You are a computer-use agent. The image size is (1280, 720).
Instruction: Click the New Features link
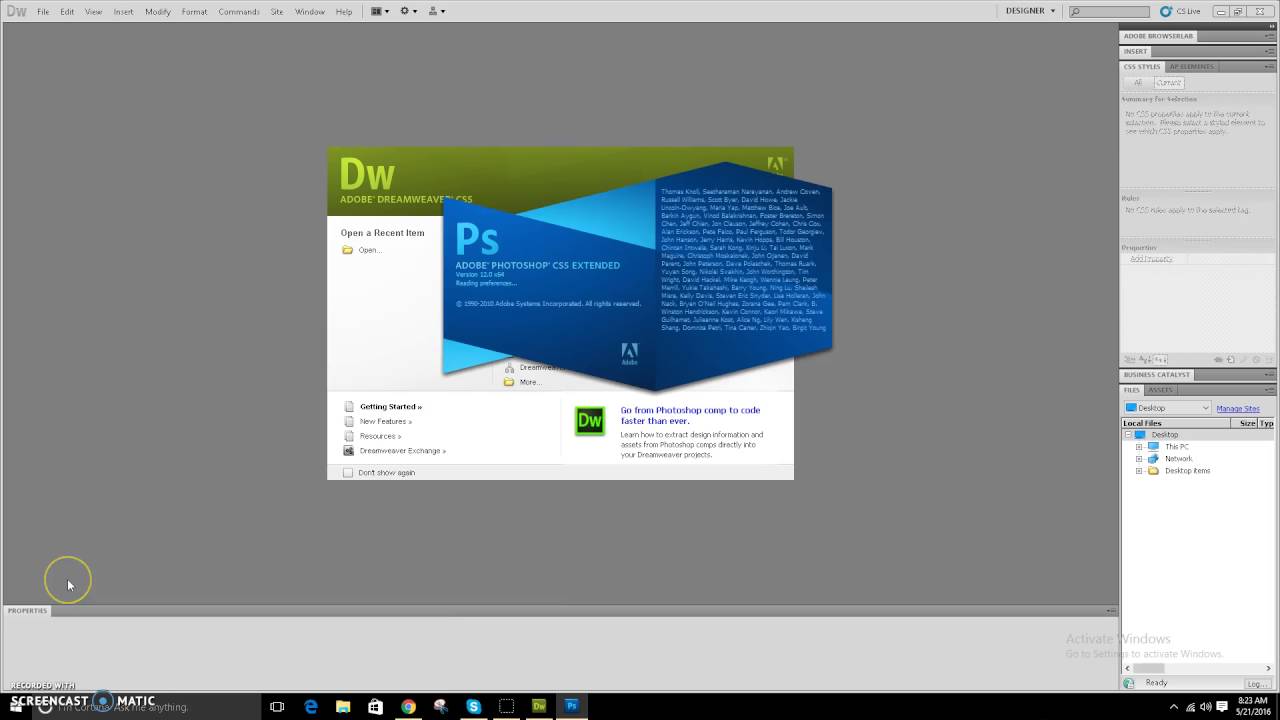coord(385,422)
